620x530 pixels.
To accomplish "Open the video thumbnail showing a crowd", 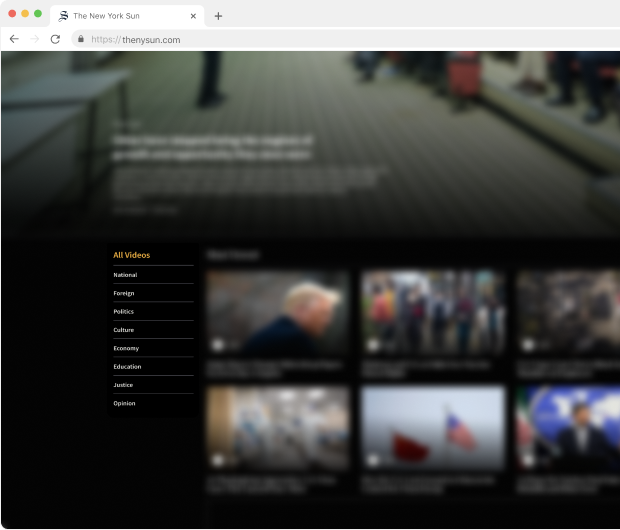I will click(432, 312).
